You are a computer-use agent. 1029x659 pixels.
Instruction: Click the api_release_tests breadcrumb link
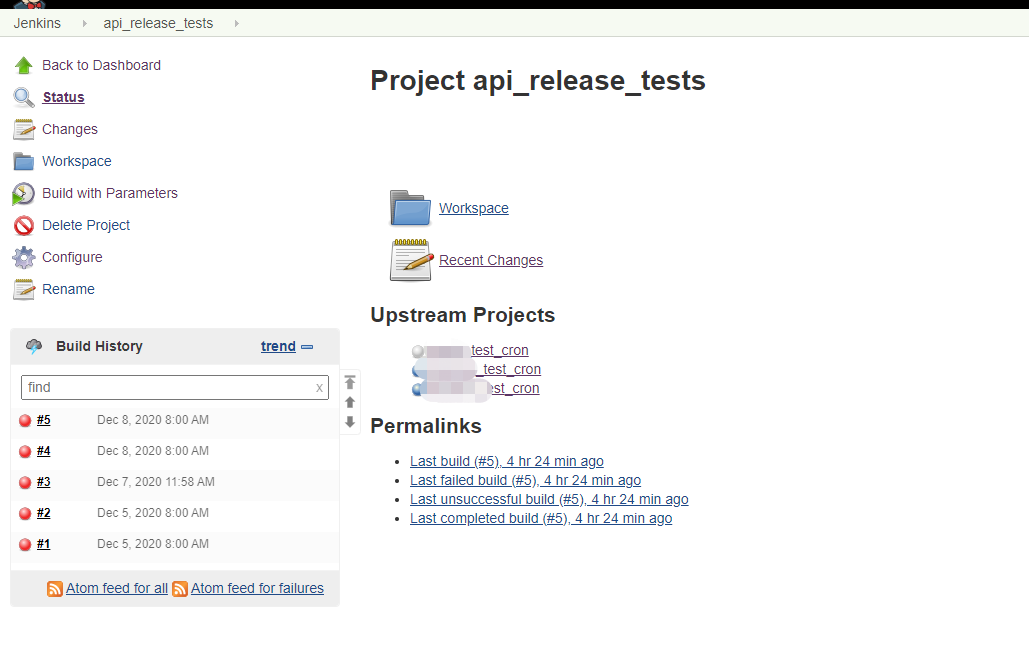pyautogui.click(x=158, y=24)
